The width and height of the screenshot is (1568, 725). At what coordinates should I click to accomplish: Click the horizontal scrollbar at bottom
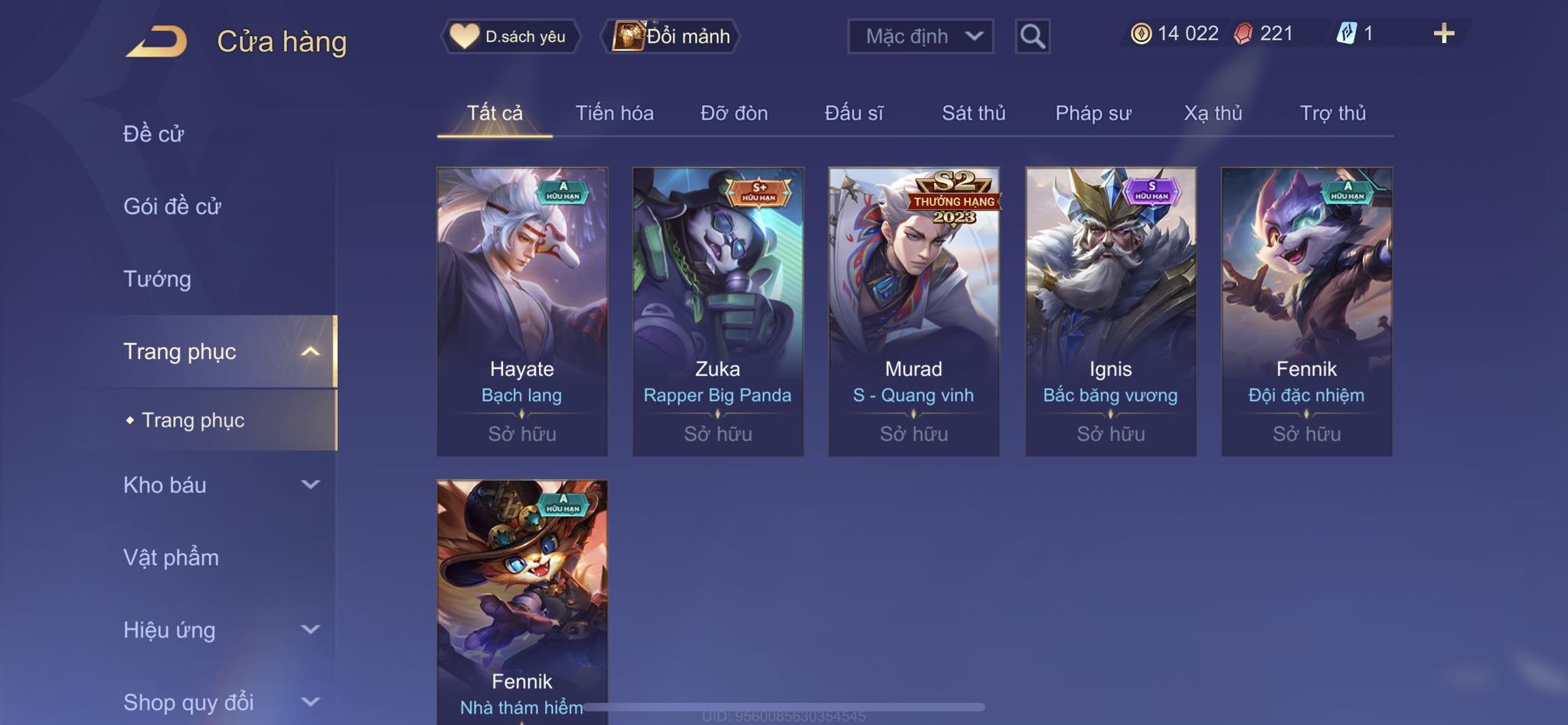(x=783, y=707)
